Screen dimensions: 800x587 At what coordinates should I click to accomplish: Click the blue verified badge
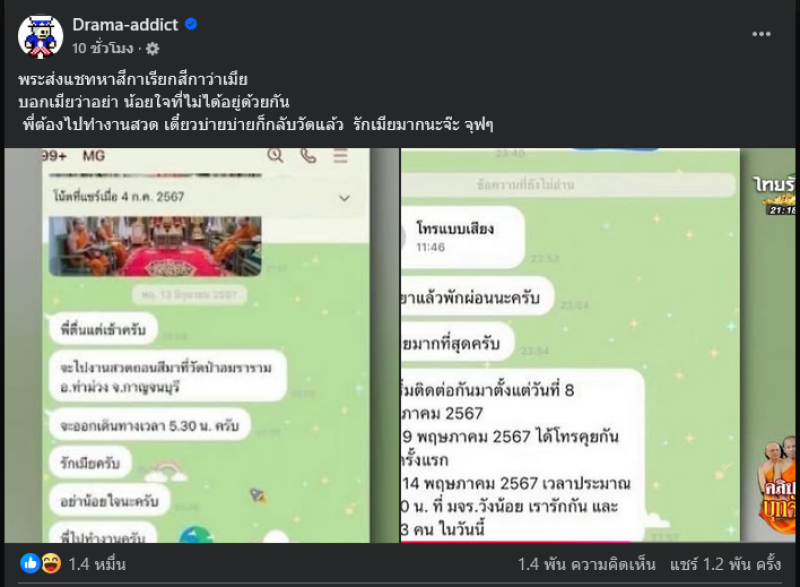[191, 24]
